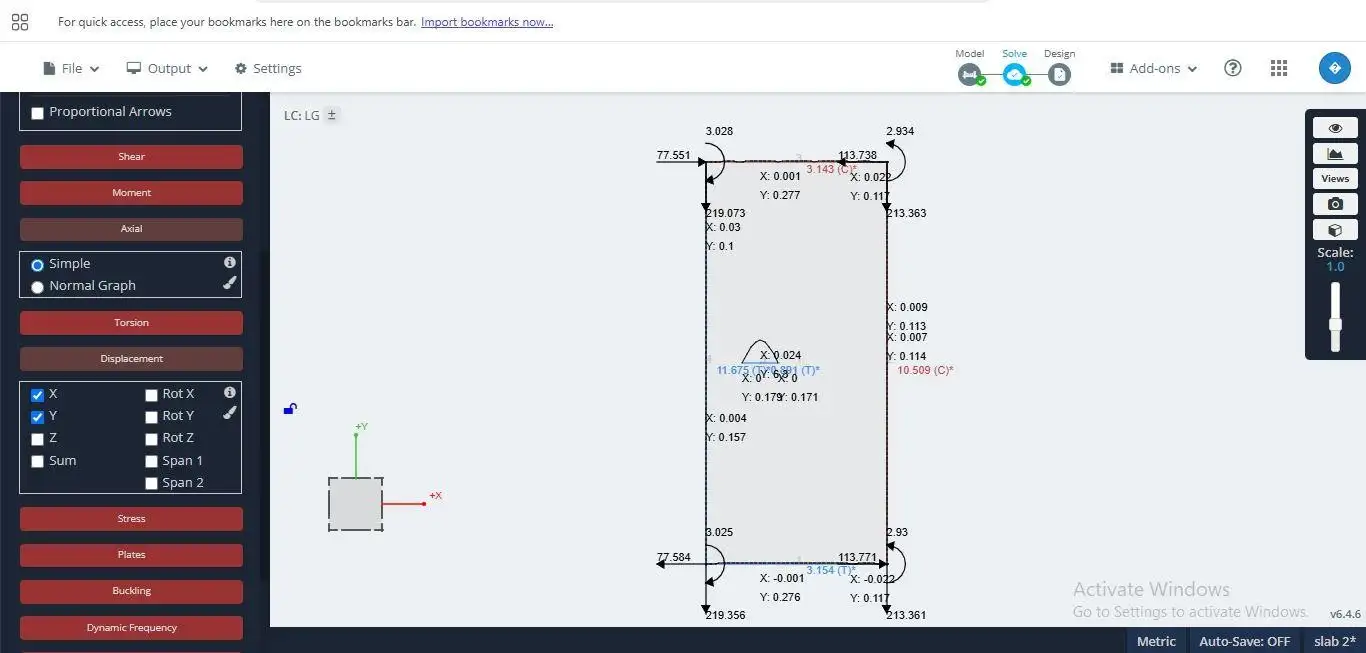Viewport: 1366px width, 653px height.
Task: Switch to 3D cube render icon
Action: [1335, 229]
